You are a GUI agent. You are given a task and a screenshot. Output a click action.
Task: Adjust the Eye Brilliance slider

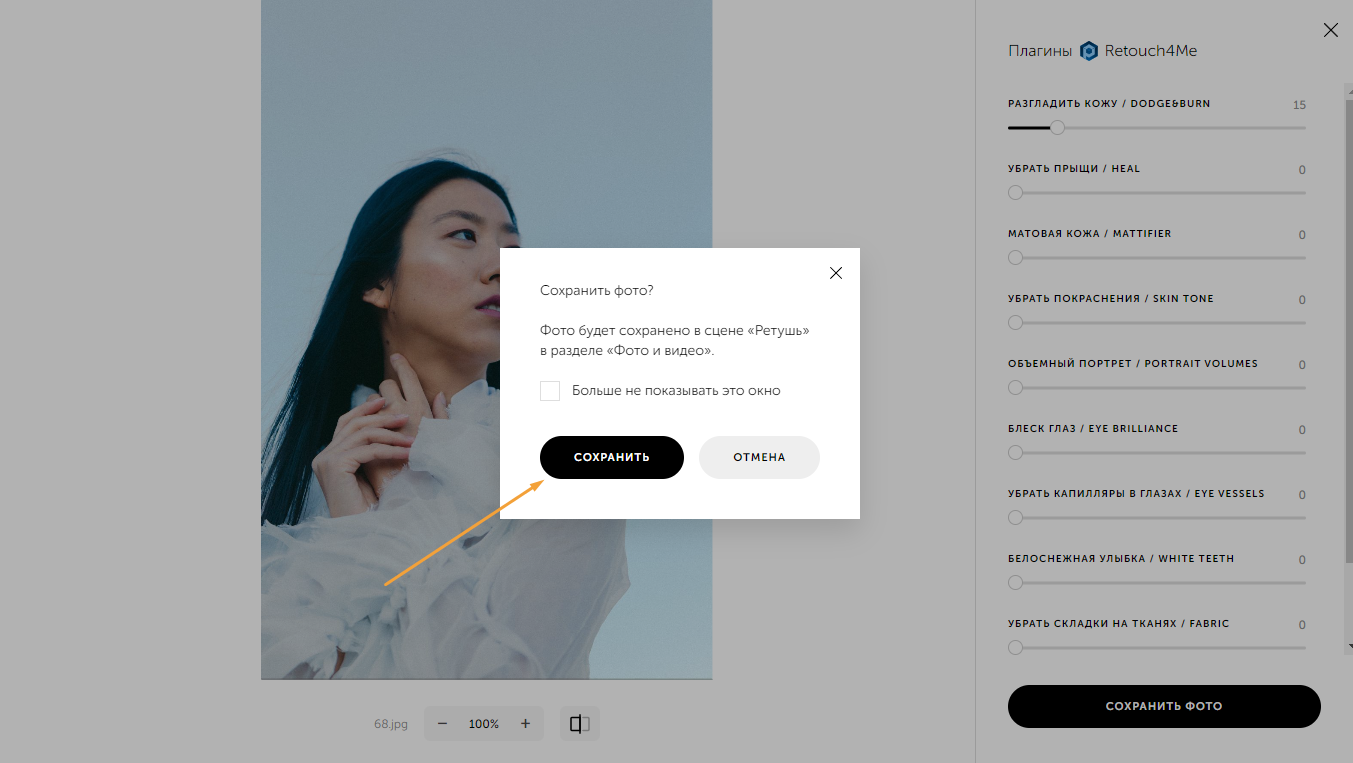click(x=1157, y=453)
